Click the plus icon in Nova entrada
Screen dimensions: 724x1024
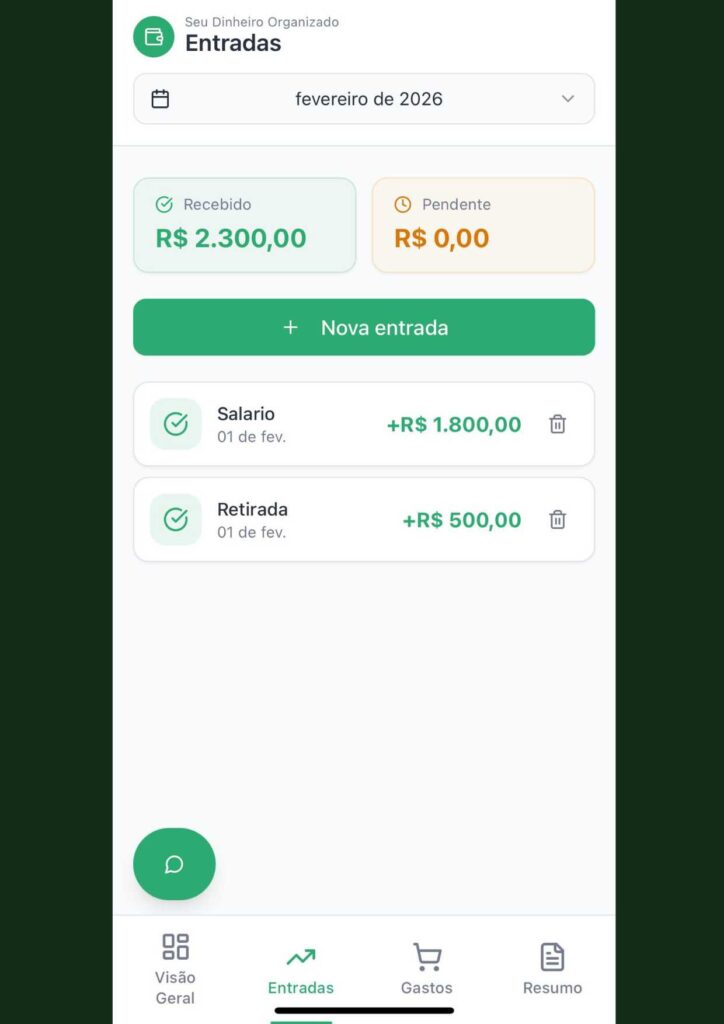point(291,327)
